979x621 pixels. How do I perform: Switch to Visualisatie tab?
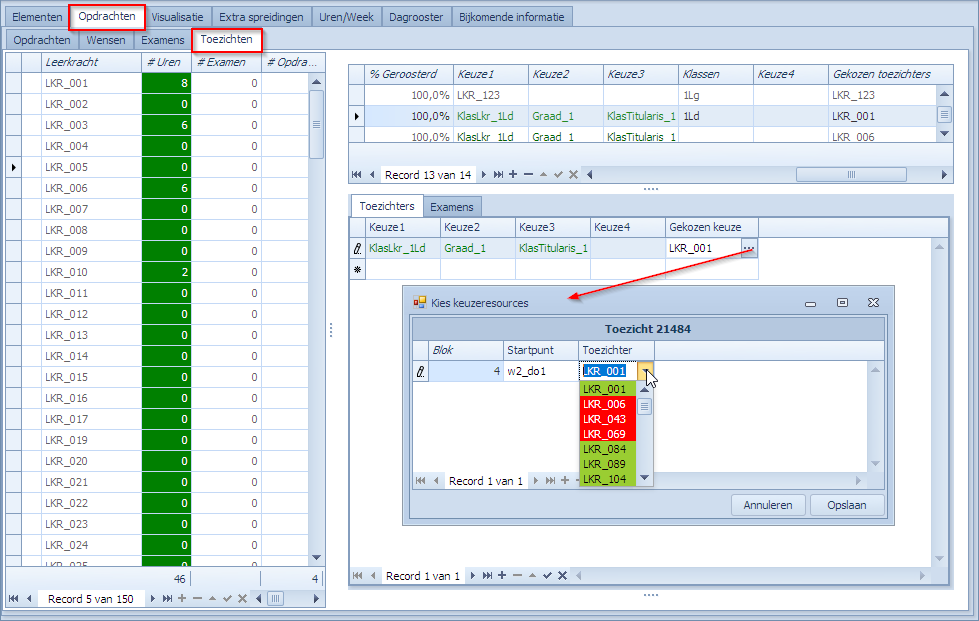[177, 17]
